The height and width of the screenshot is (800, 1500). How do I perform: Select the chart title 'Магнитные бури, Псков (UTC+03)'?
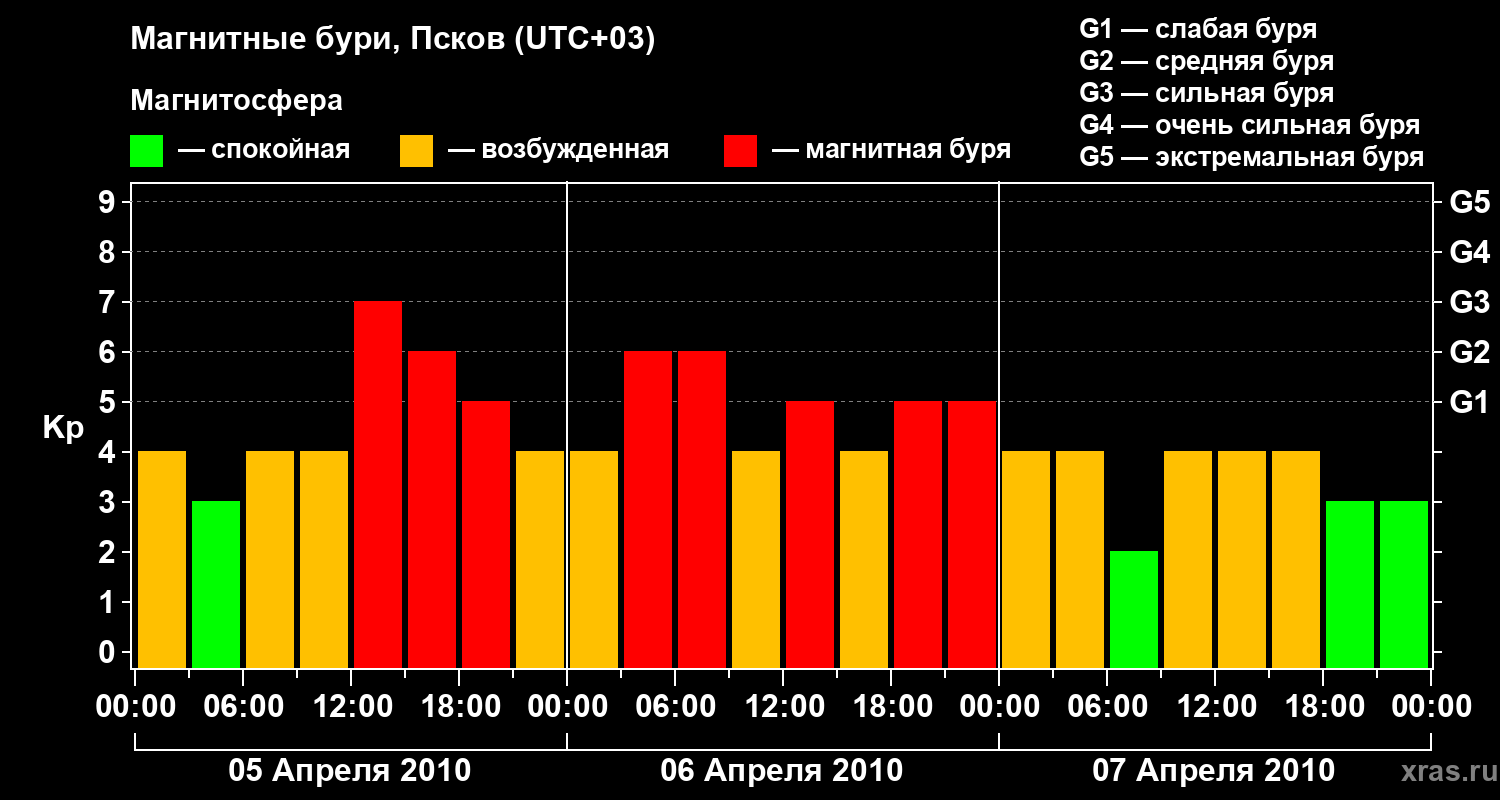tap(393, 40)
